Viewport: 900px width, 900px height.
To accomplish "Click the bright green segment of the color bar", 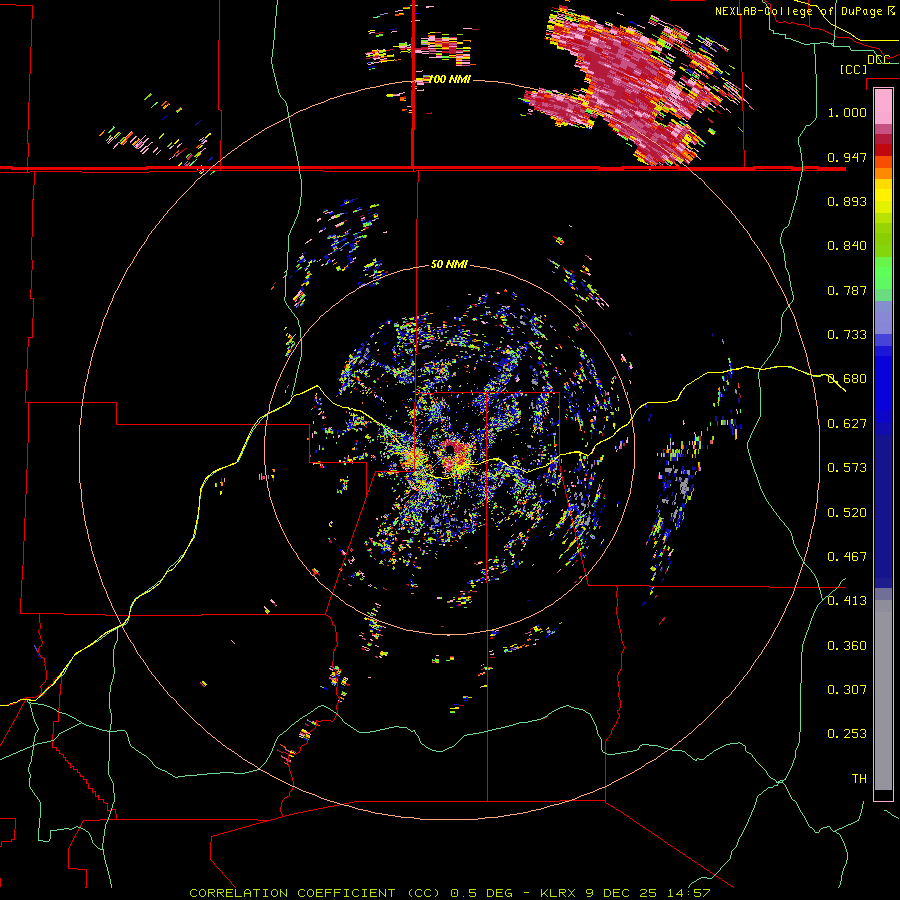I will 883,273.
